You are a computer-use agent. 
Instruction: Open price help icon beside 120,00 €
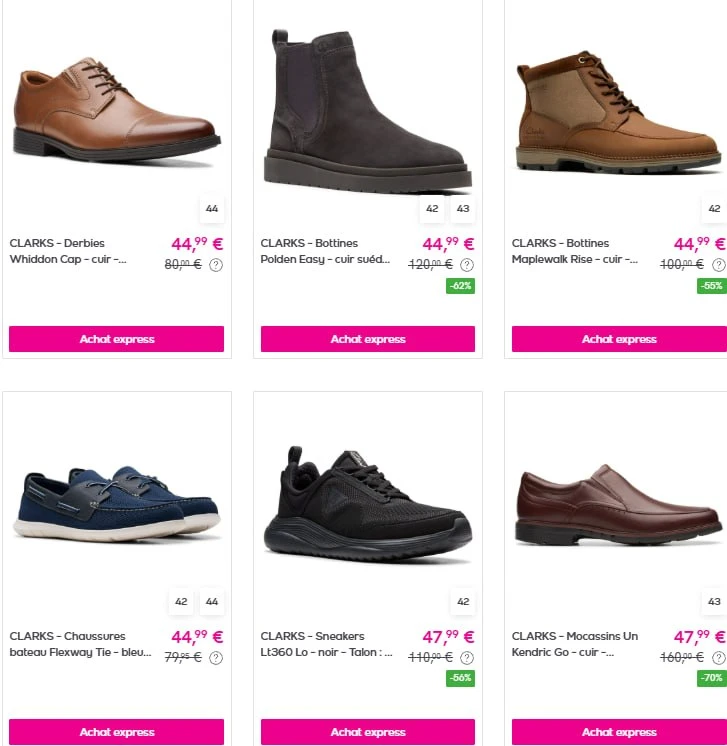(x=467, y=265)
